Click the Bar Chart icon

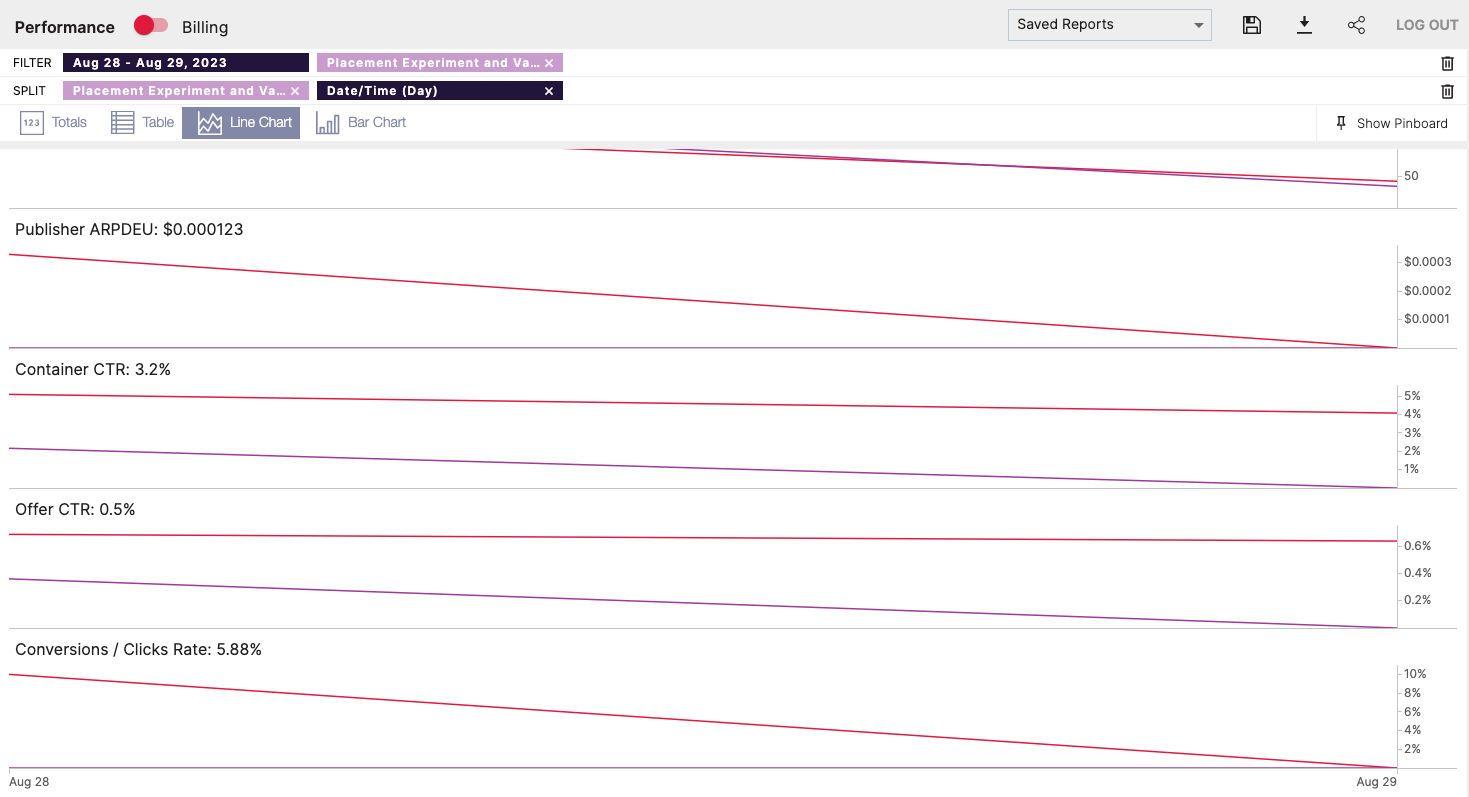click(x=328, y=123)
